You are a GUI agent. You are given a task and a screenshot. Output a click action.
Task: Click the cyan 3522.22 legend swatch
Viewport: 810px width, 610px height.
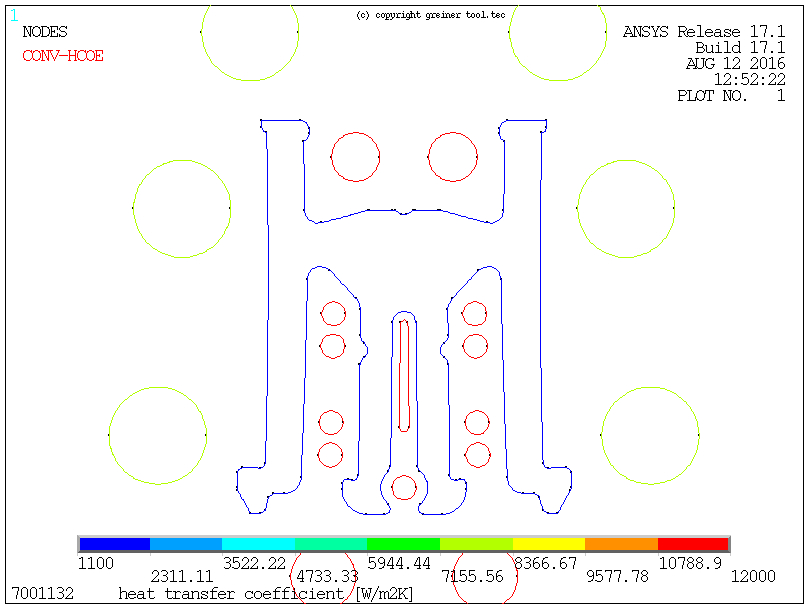tap(258, 544)
